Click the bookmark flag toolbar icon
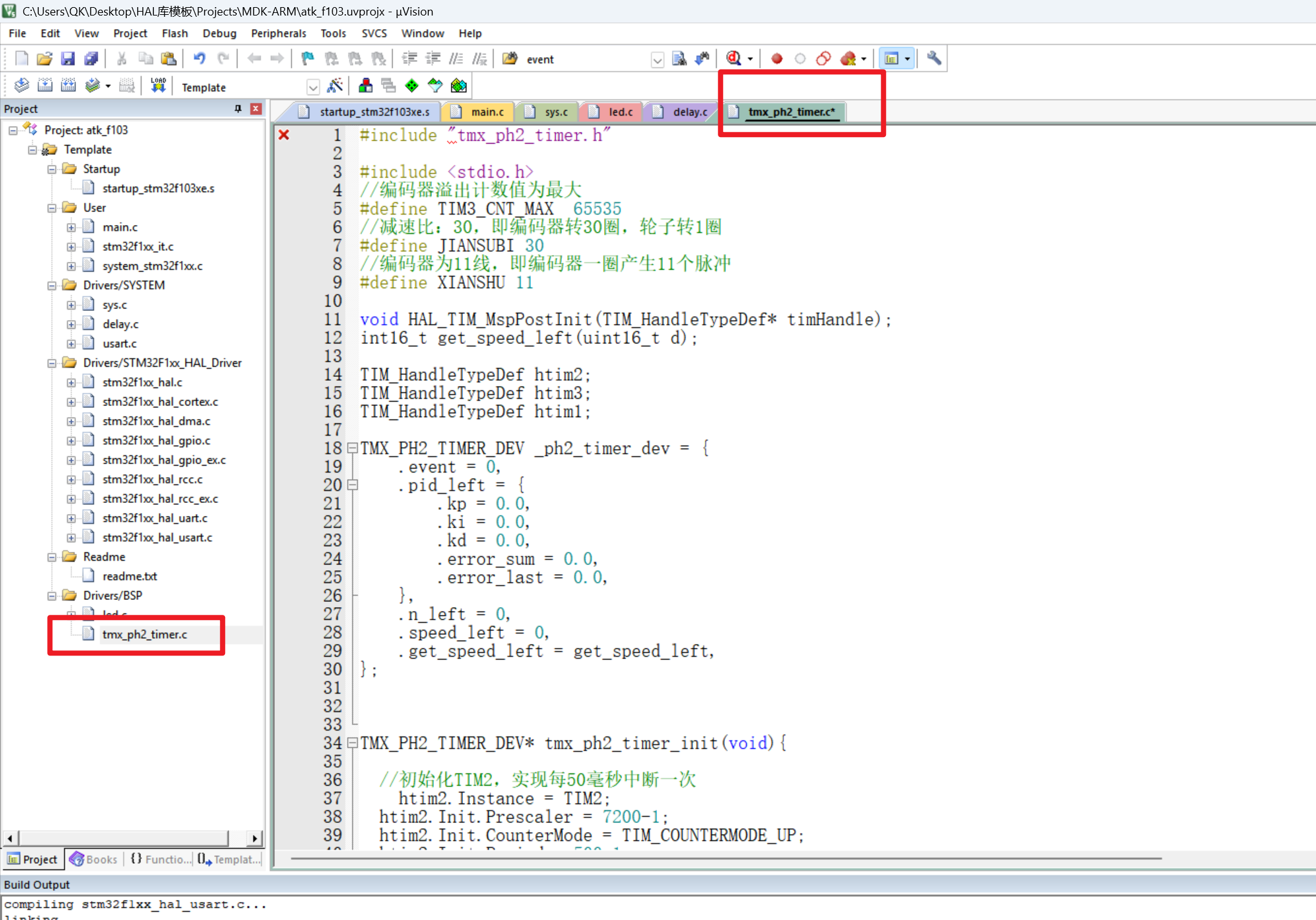This screenshot has width=1316, height=920. 308,59
